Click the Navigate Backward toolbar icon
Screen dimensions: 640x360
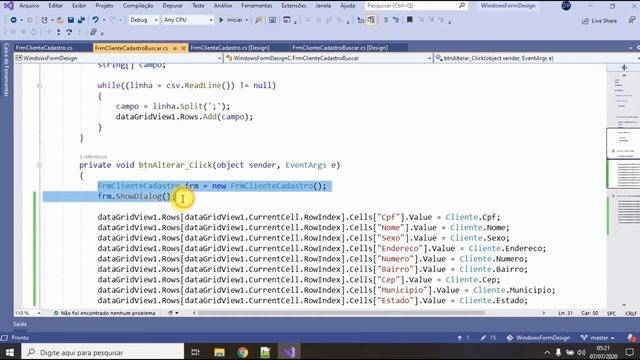click(x=13, y=20)
